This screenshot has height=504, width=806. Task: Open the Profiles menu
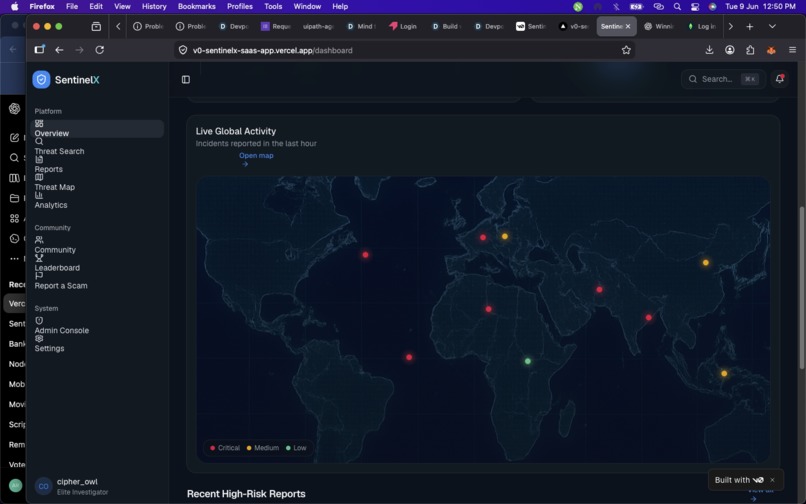(240, 6)
